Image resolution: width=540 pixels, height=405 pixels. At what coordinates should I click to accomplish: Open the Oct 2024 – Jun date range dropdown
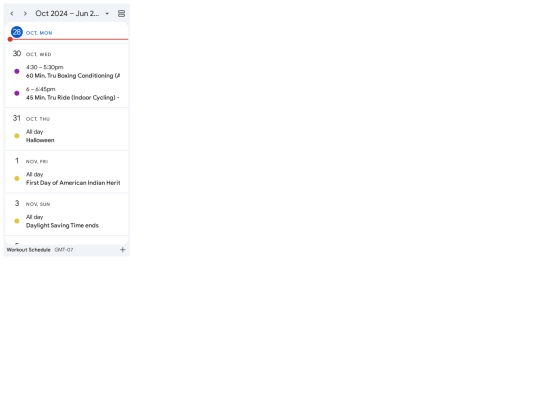pyautogui.click(x=72, y=13)
